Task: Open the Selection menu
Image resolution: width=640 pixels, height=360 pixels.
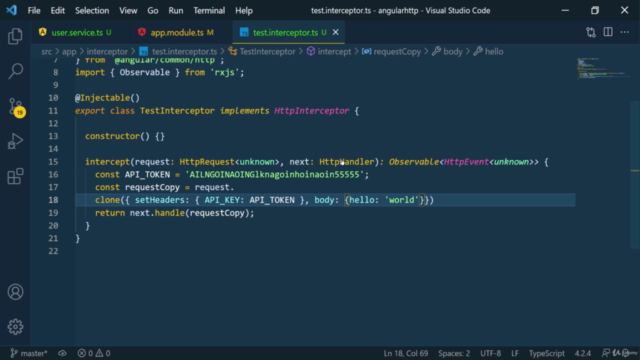Action: click(92, 11)
